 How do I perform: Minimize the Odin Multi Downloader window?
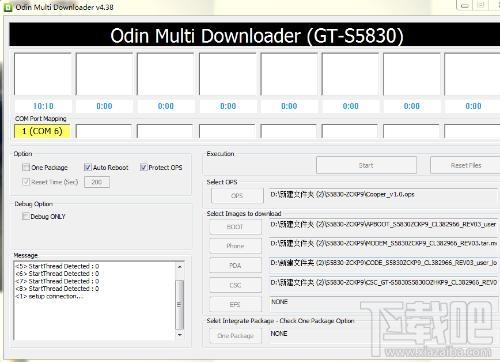(464, 5)
